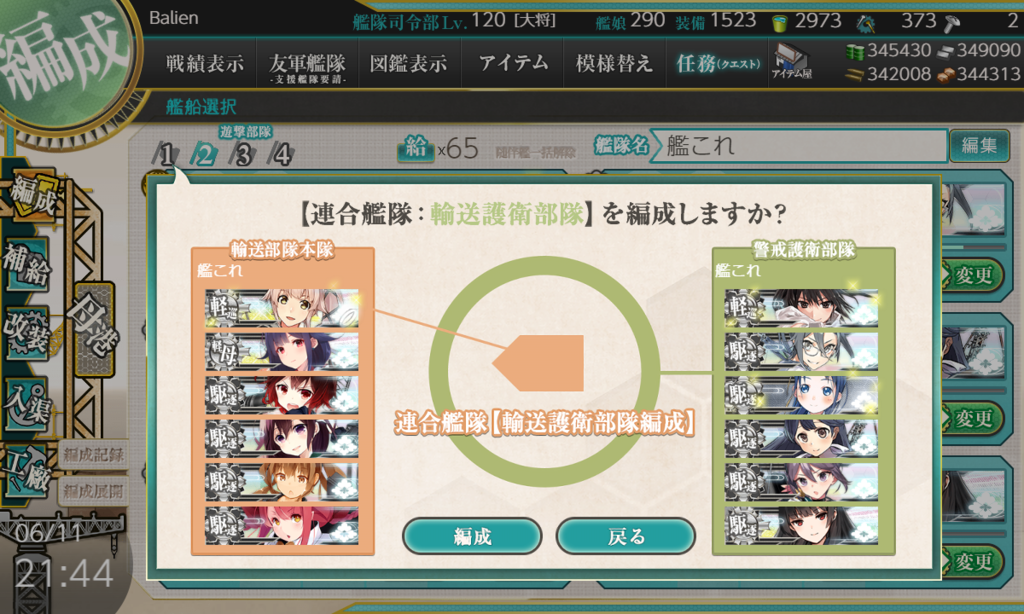Click the 編成 sidebar icon
The image size is (1024, 614).
pyautogui.click(x=33, y=197)
